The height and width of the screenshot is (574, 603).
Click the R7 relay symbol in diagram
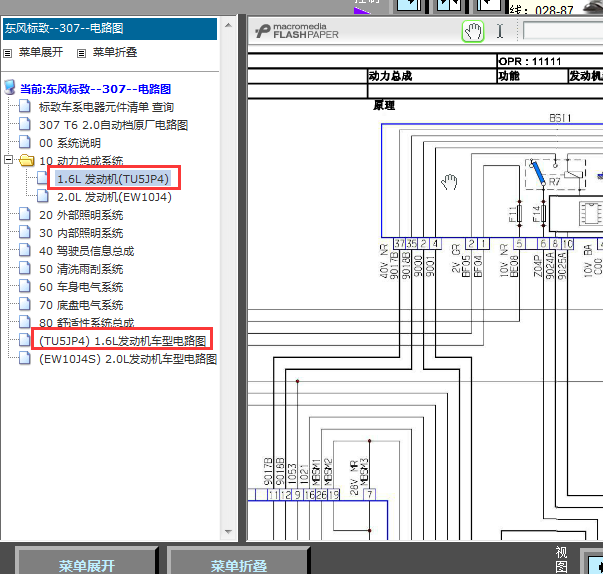[555, 173]
